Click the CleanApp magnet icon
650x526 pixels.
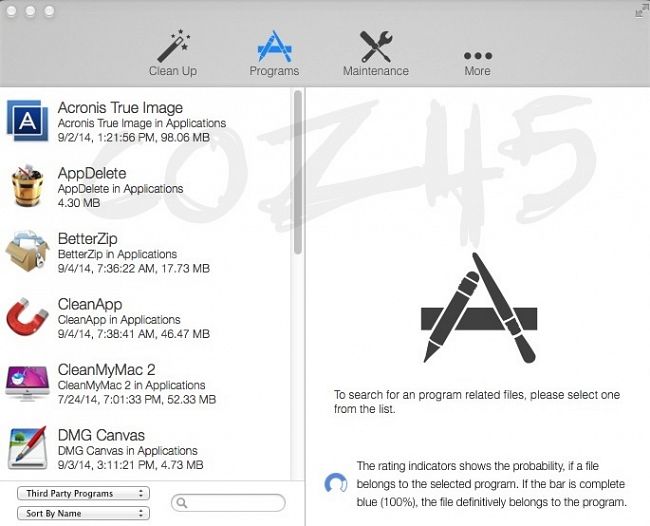tap(27, 317)
